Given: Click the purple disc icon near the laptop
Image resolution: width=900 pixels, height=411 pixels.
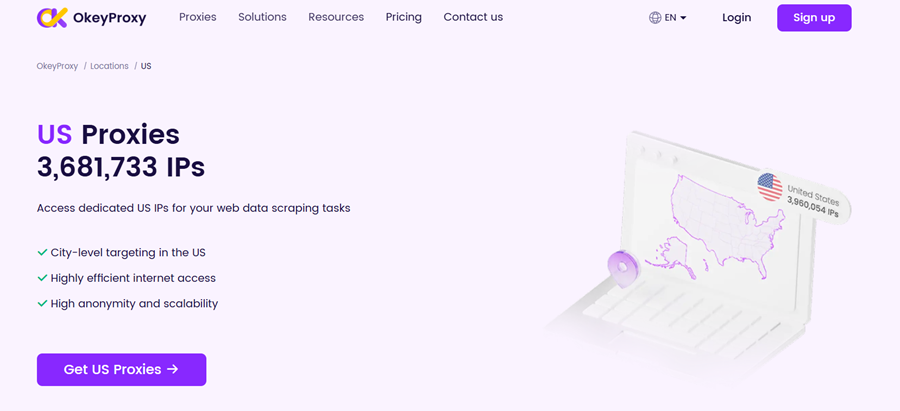Looking at the screenshot, I should [623, 267].
